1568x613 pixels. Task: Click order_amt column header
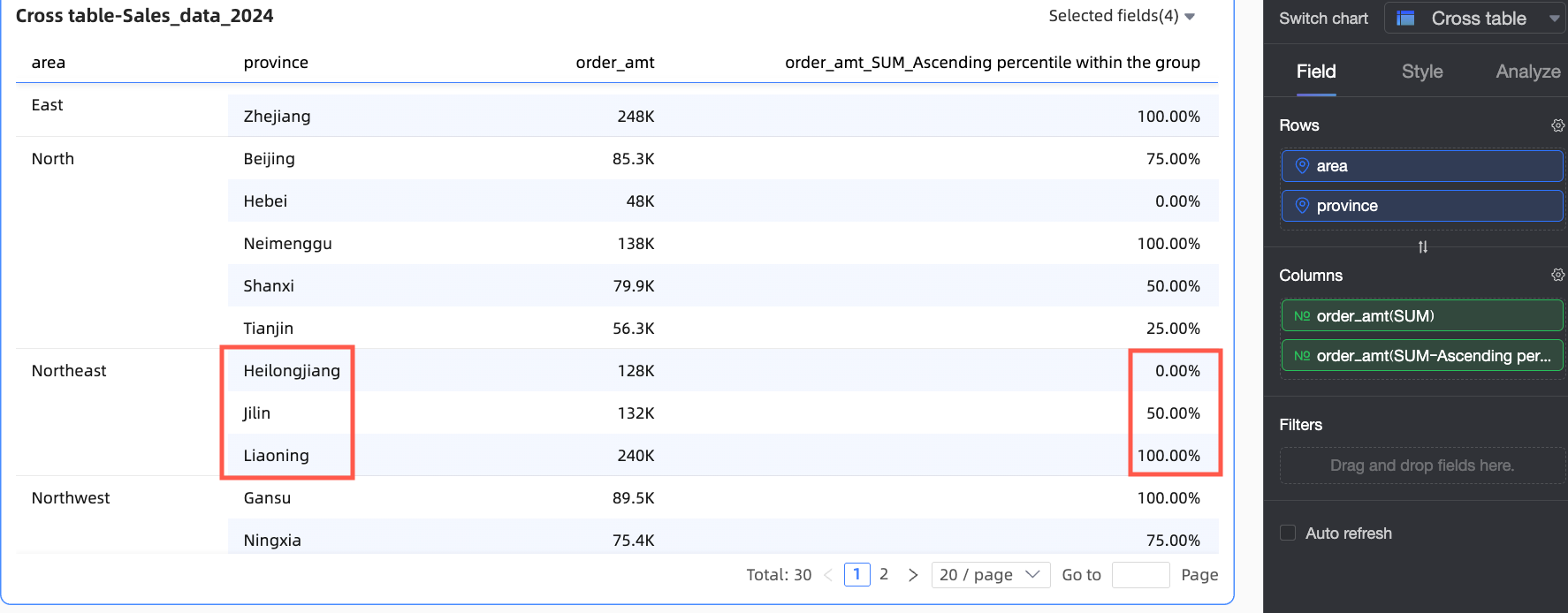615,63
